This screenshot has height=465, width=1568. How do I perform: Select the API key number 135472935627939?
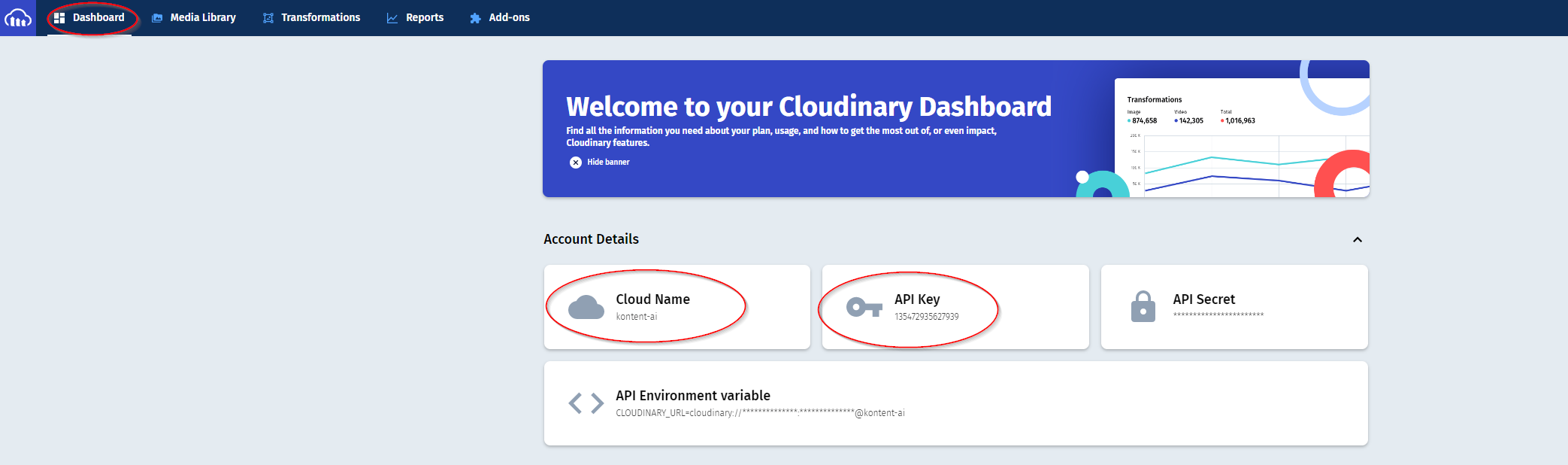coord(927,317)
